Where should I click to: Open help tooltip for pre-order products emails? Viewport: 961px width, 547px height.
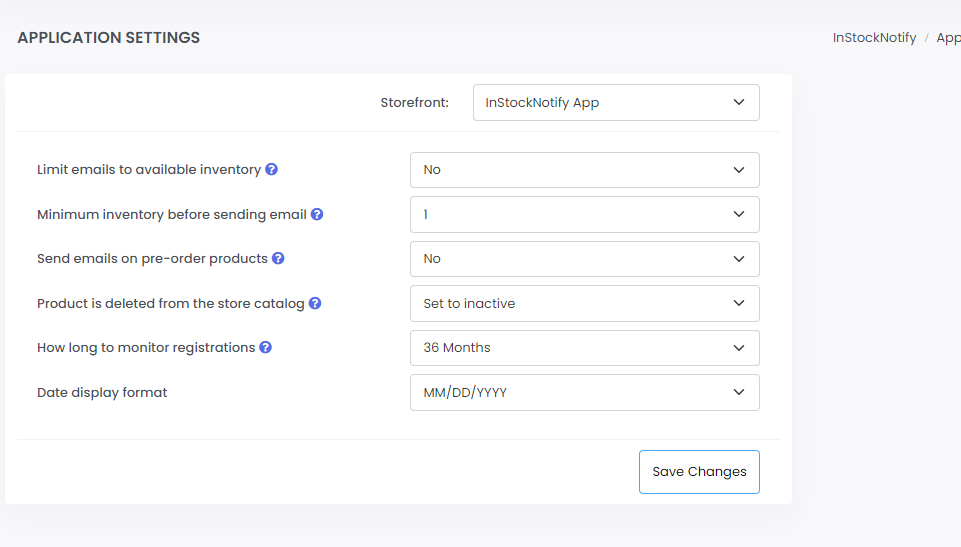[279, 258]
